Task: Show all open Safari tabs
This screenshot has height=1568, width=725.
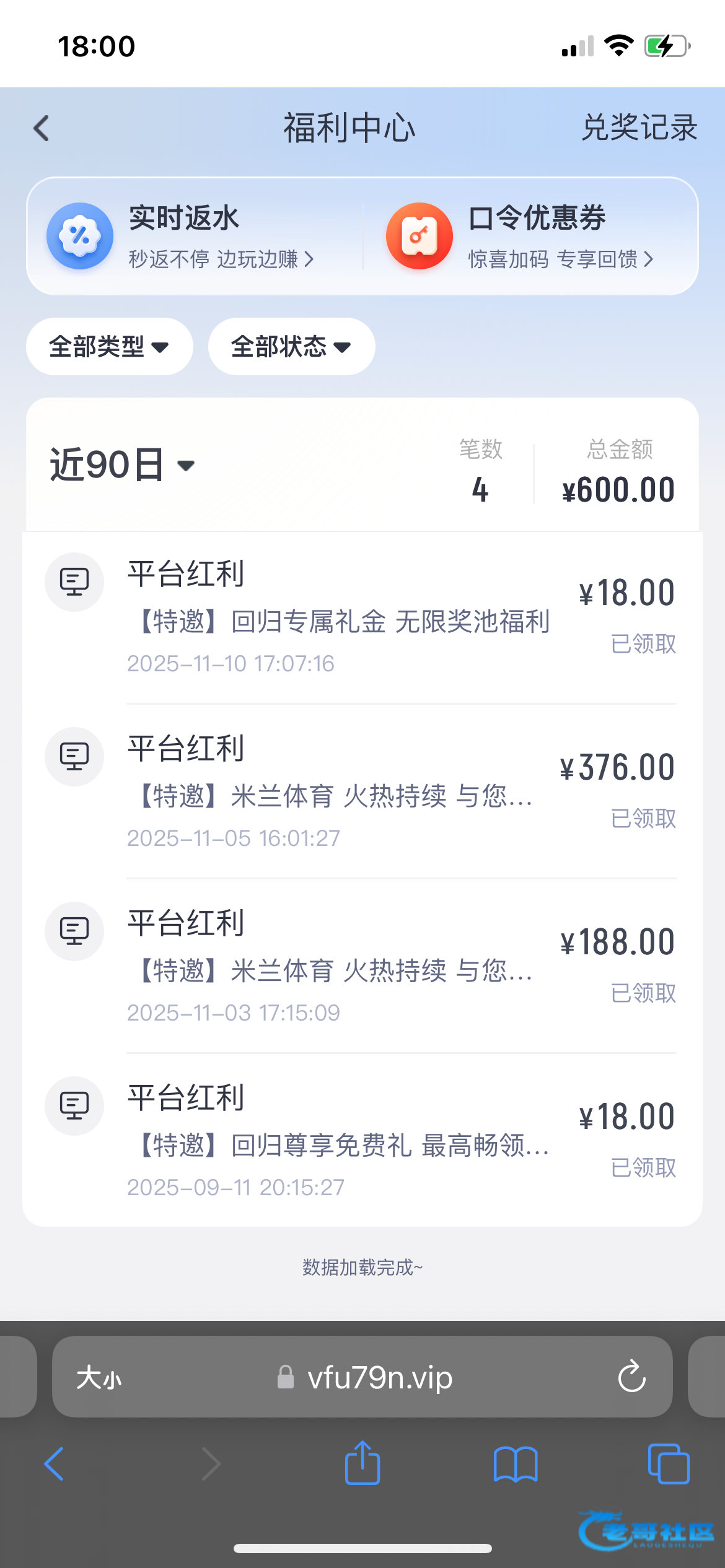Action: pos(668,1464)
